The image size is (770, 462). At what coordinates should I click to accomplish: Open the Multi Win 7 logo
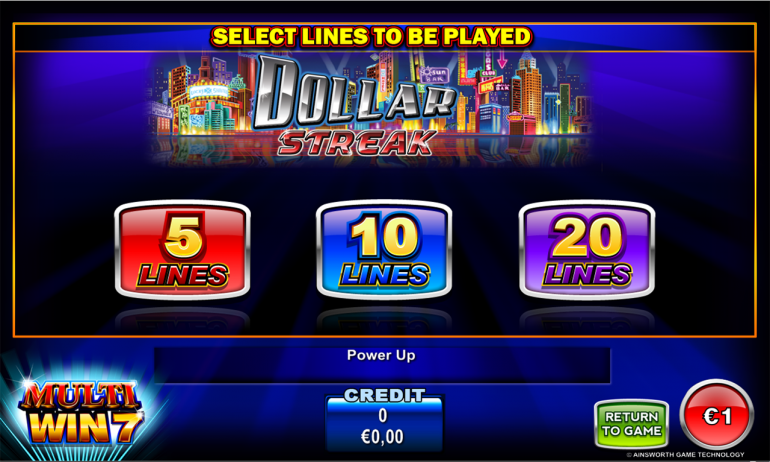click(x=81, y=411)
